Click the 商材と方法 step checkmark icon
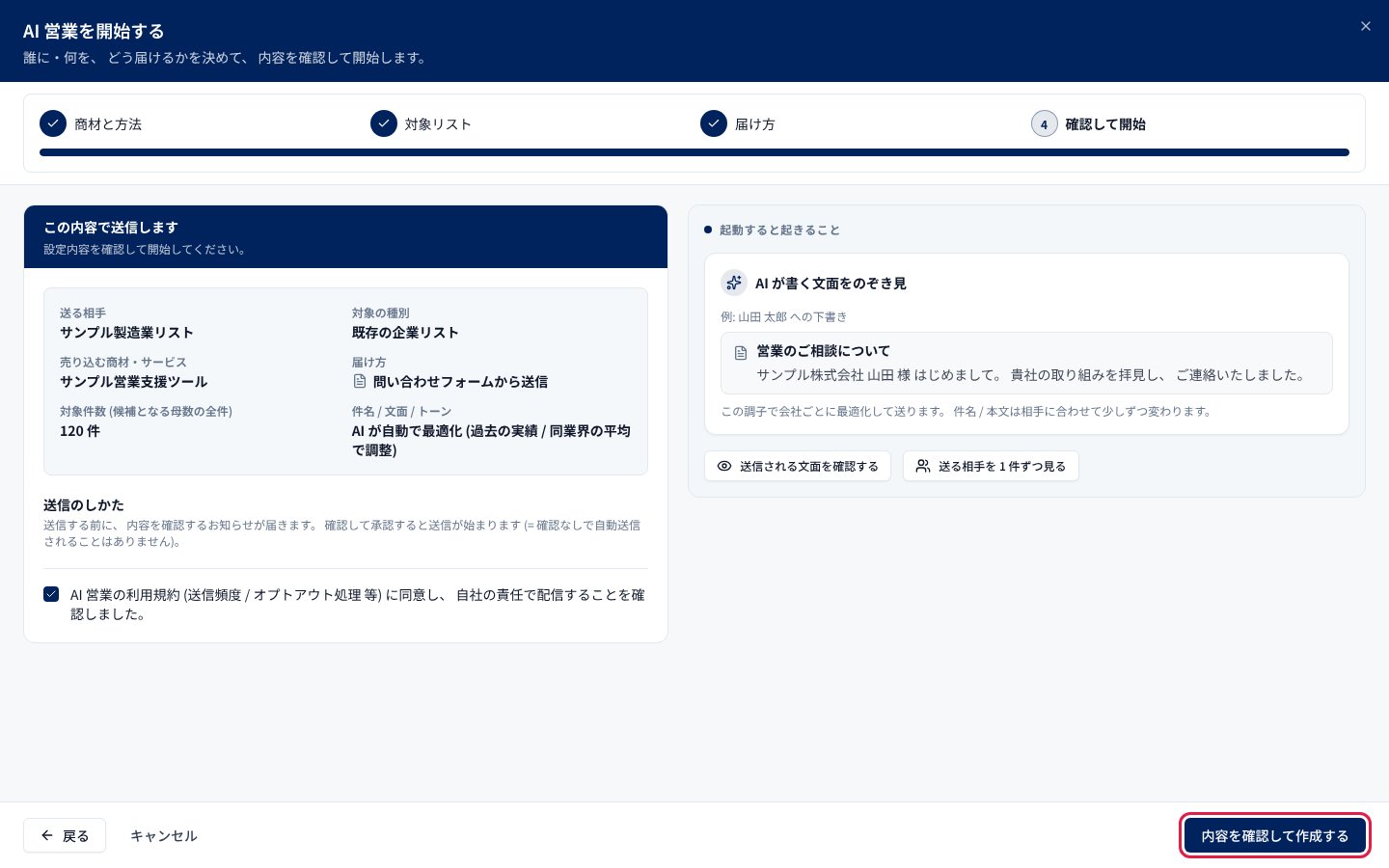Viewport: 1389px width, 868px height. 53,123
